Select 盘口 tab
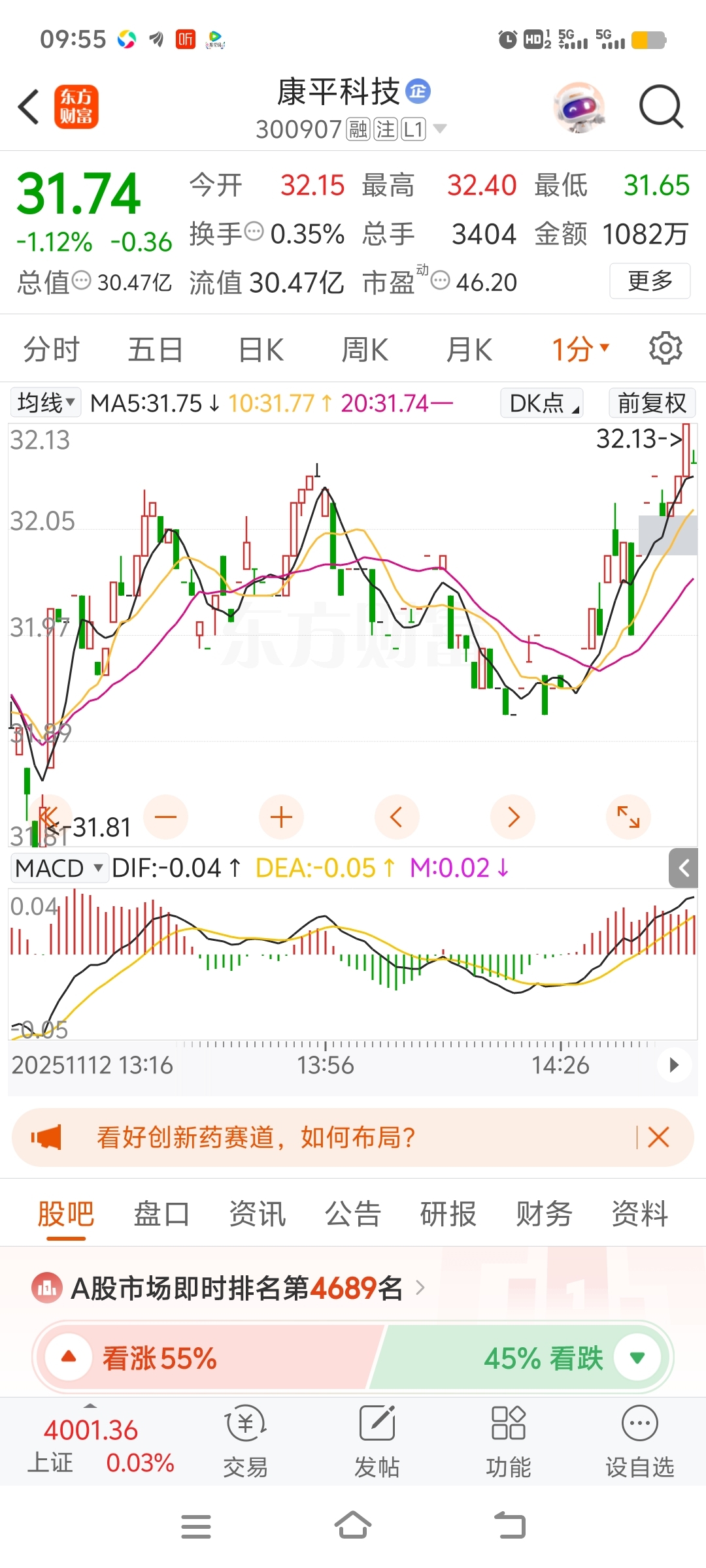This screenshot has height=1568, width=706. (161, 1214)
